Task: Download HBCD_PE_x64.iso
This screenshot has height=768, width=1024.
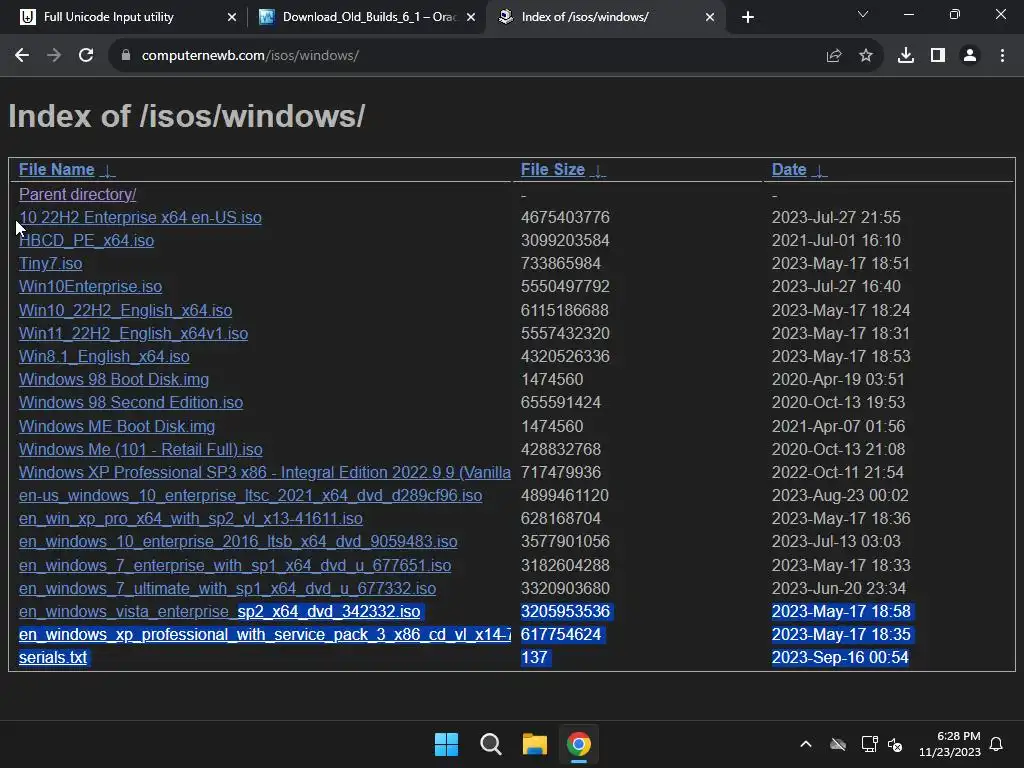Action: (86, 240)
